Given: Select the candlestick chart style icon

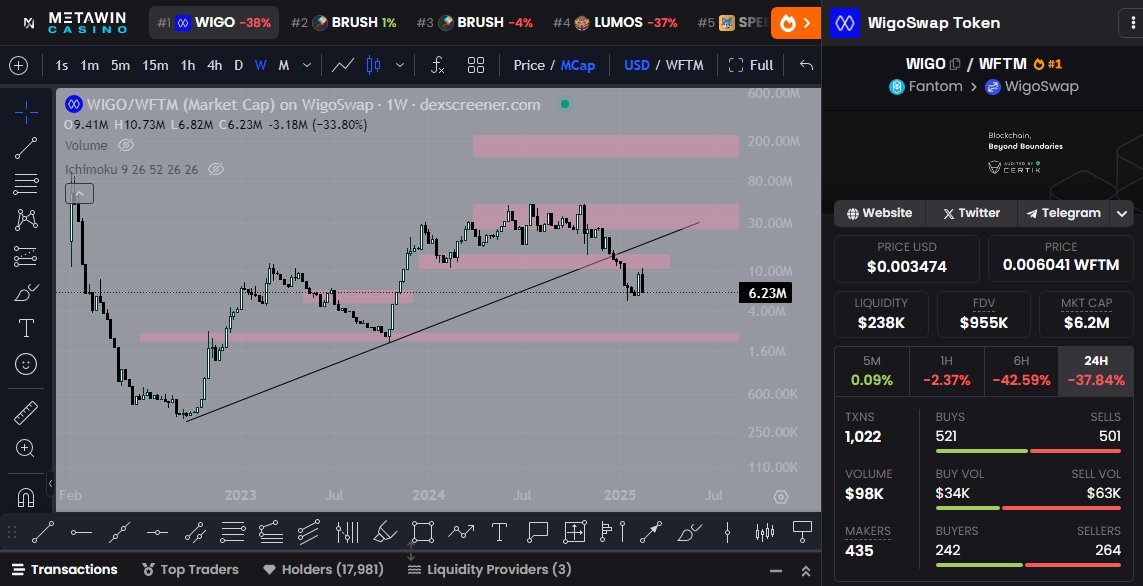Looking at the screenshot, I should pyautogui.click(x=374, y=66).
